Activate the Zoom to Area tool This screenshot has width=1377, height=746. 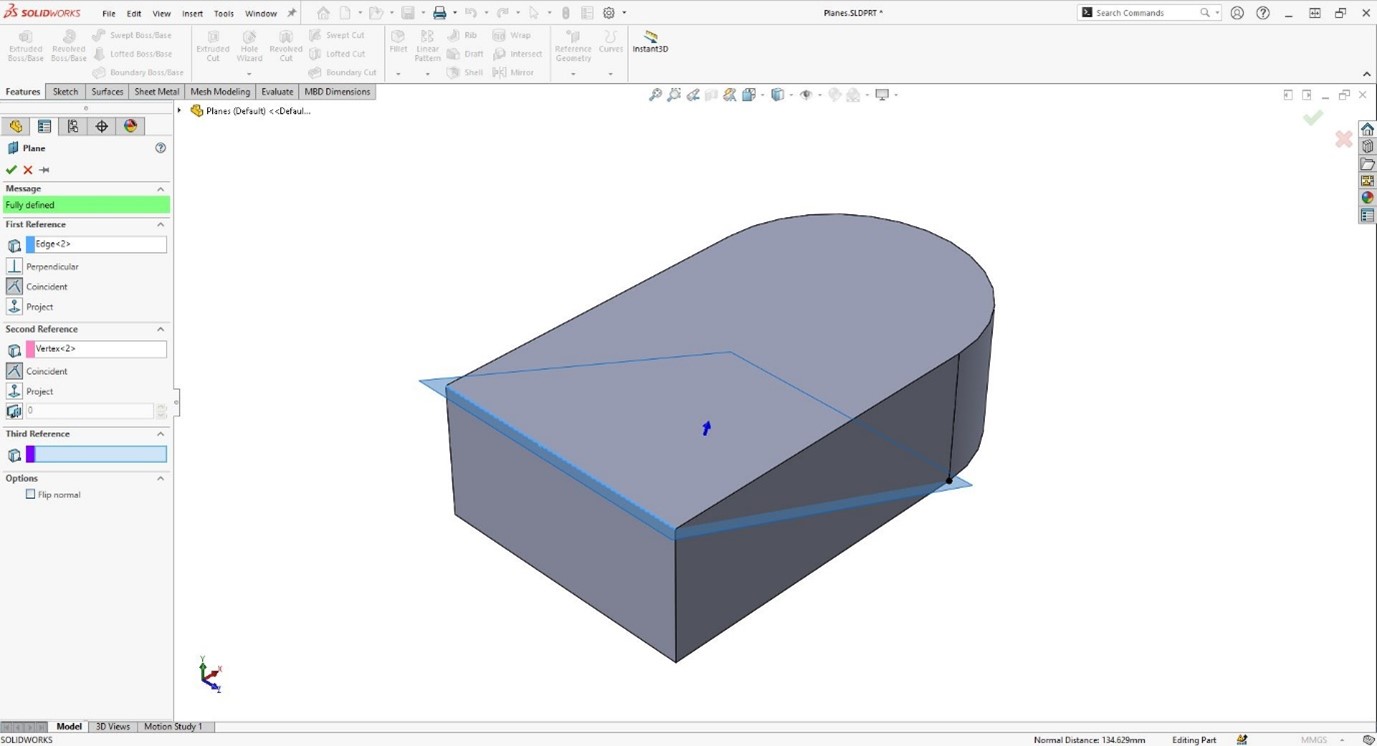(674, 94)
